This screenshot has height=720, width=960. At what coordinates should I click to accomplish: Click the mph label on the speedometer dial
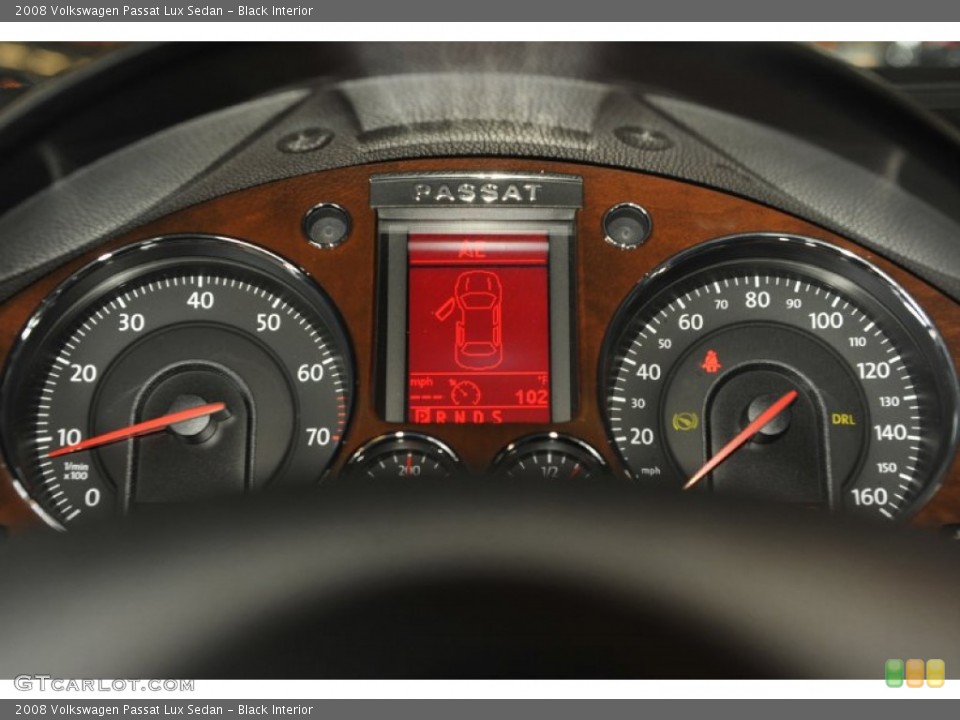(651, 471)
